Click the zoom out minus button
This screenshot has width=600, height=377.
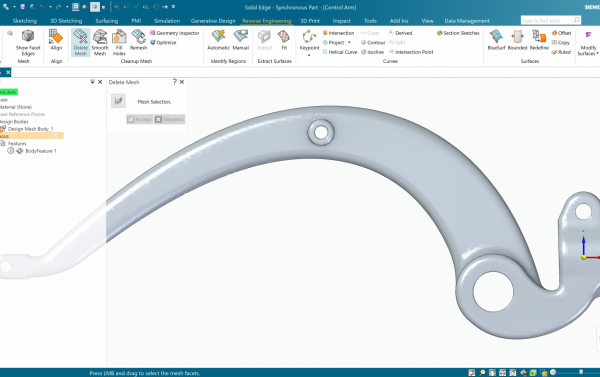pyautogui.click(x=553, y=372)
